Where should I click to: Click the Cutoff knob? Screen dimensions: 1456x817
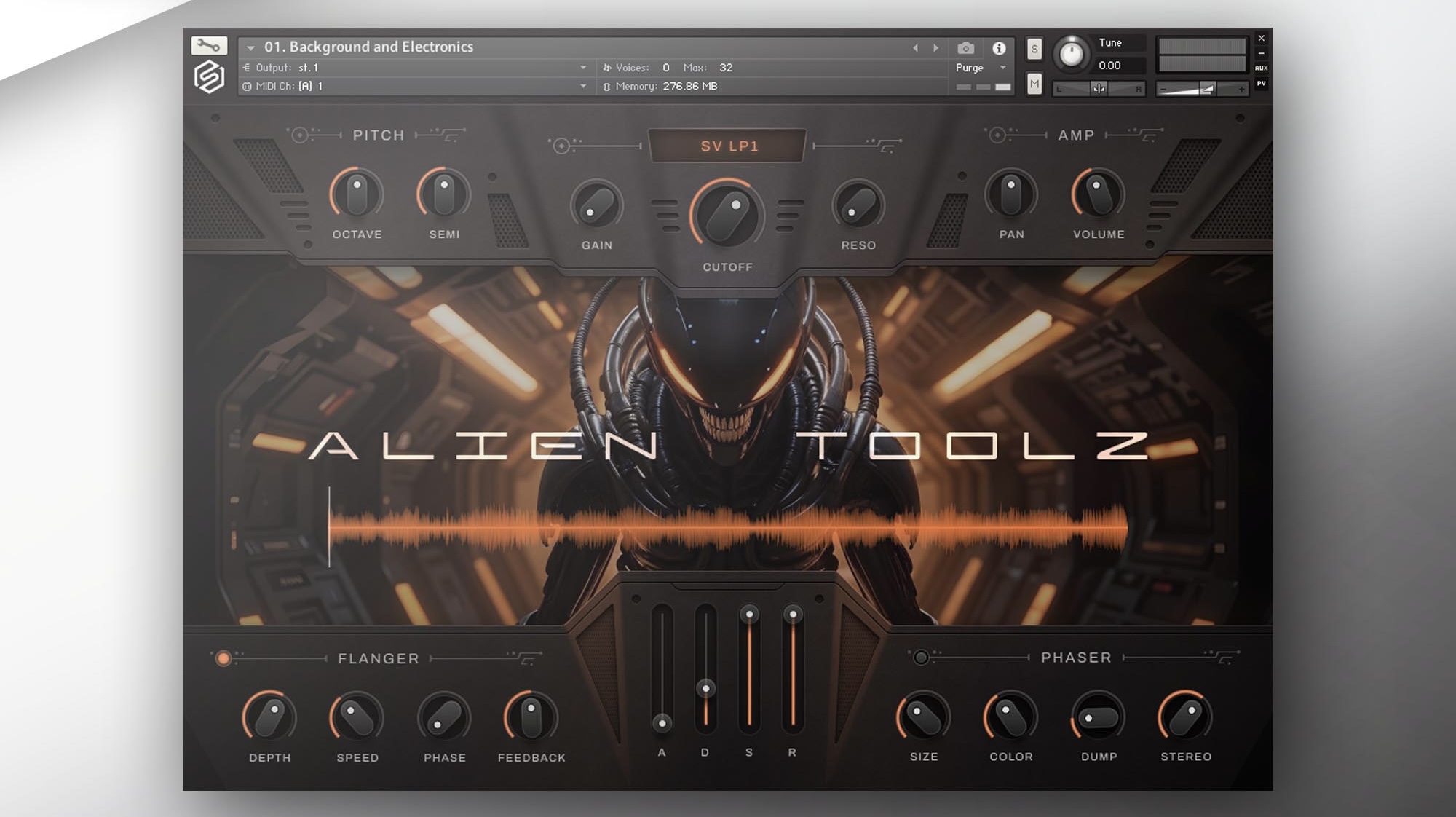727,216
